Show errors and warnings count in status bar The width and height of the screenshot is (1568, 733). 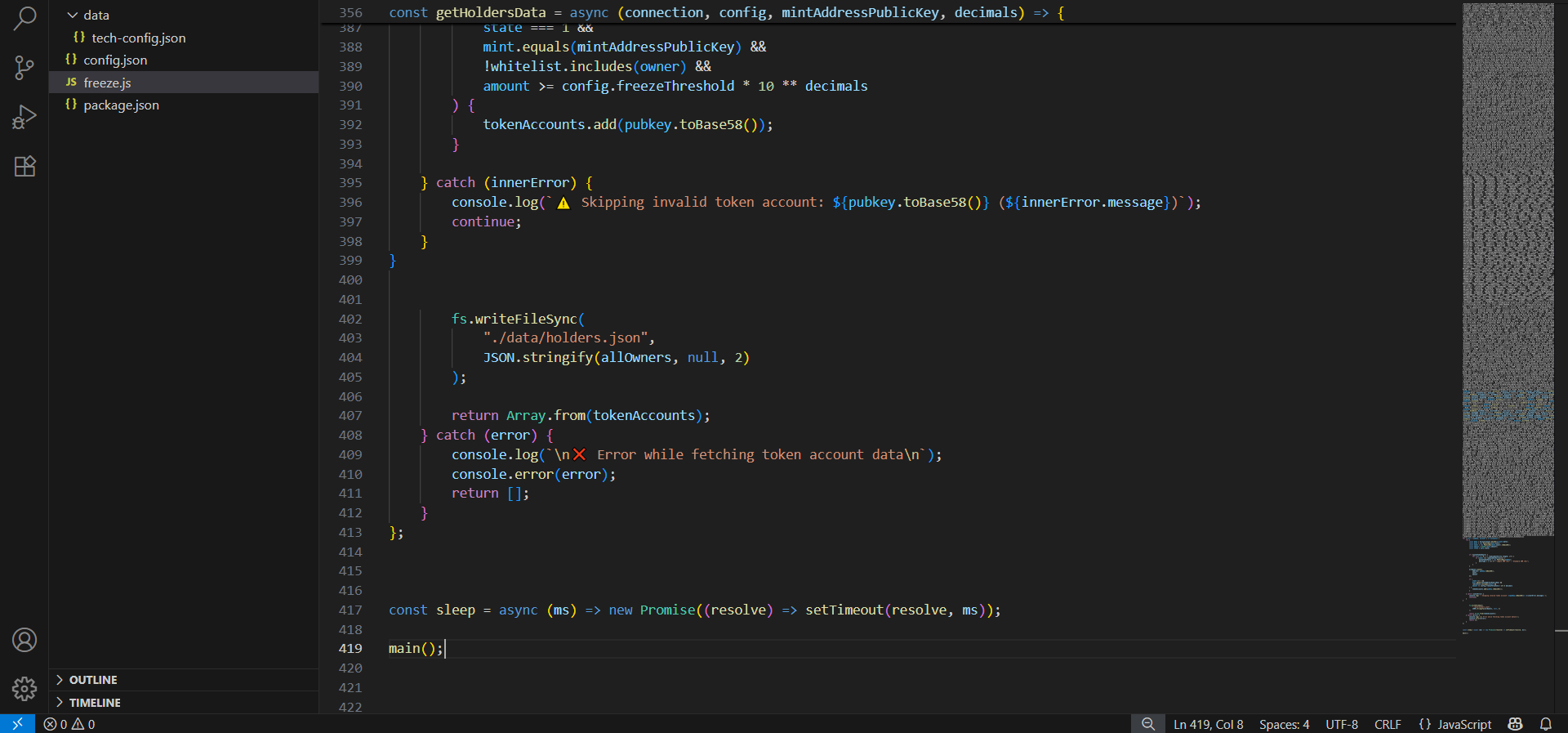[x=69, y=724]
